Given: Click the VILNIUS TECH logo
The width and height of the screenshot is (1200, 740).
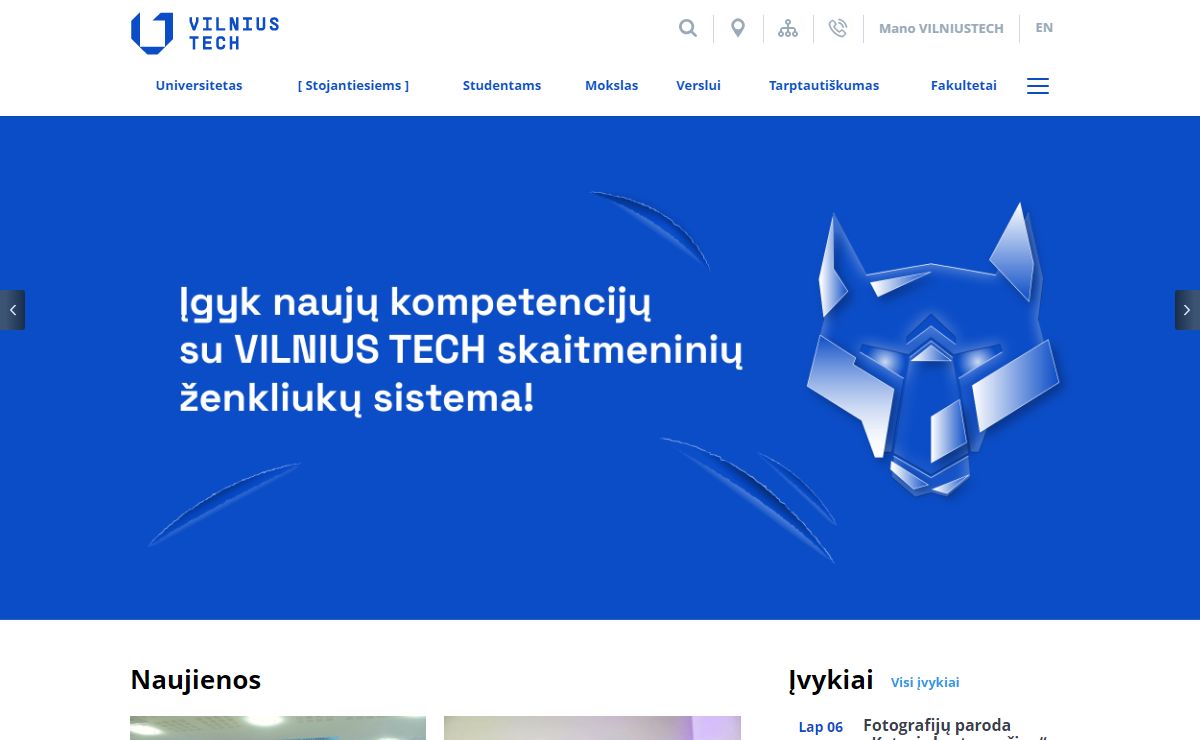Looking at the screenshot, I should [x=205, y=33].
